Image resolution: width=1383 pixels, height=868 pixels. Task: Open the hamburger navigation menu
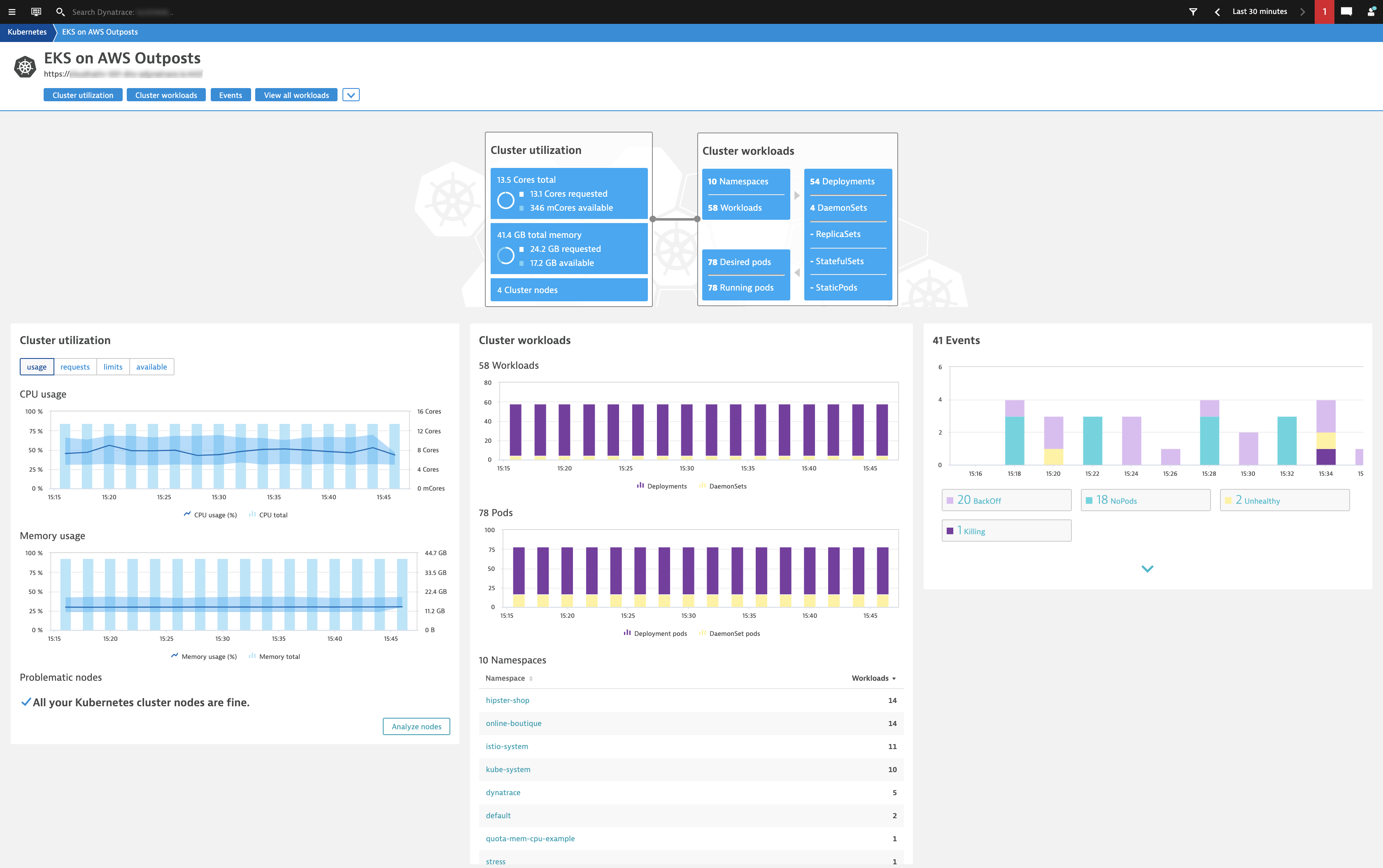pyautogui.click(x=12, y=12)
